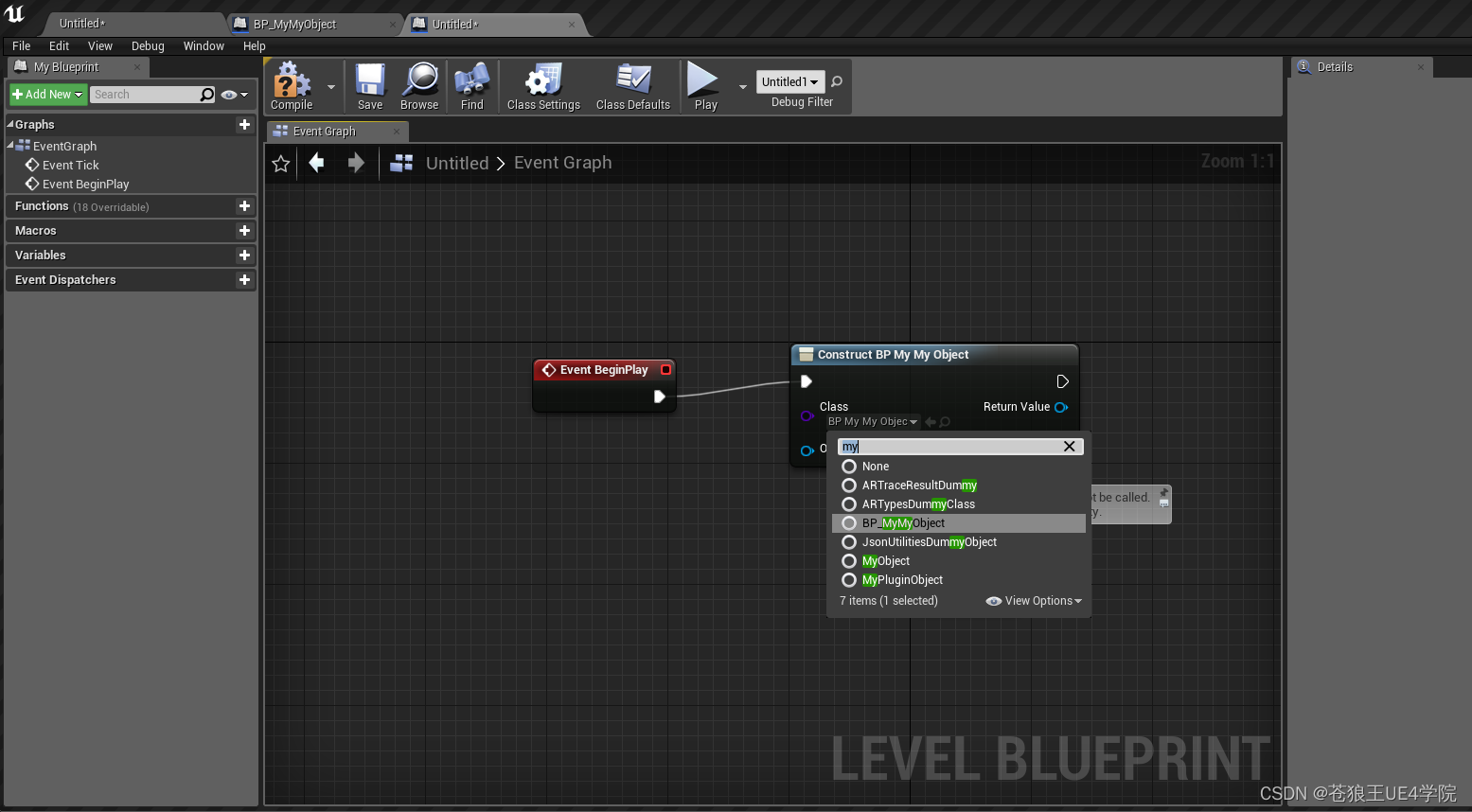This screenshot has height=812, width=1472.
Task: Open Class Settings
Action: pyautogui.click(x=543, y=87)
